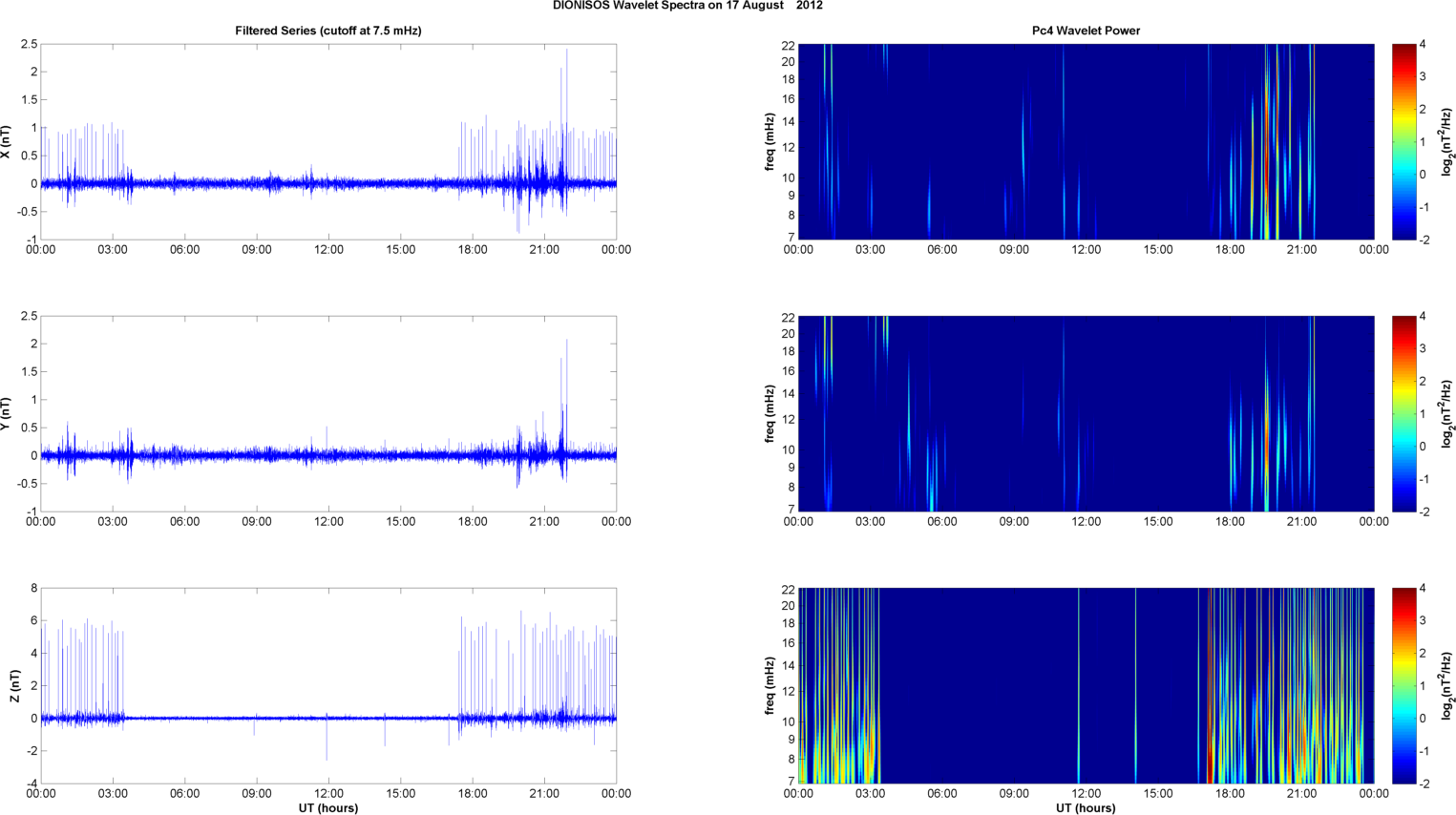Click the right 'UT (hours)' axis label
Image resolution: width=1456 pixels, height=815 pixels.
tap(1086, 807)
